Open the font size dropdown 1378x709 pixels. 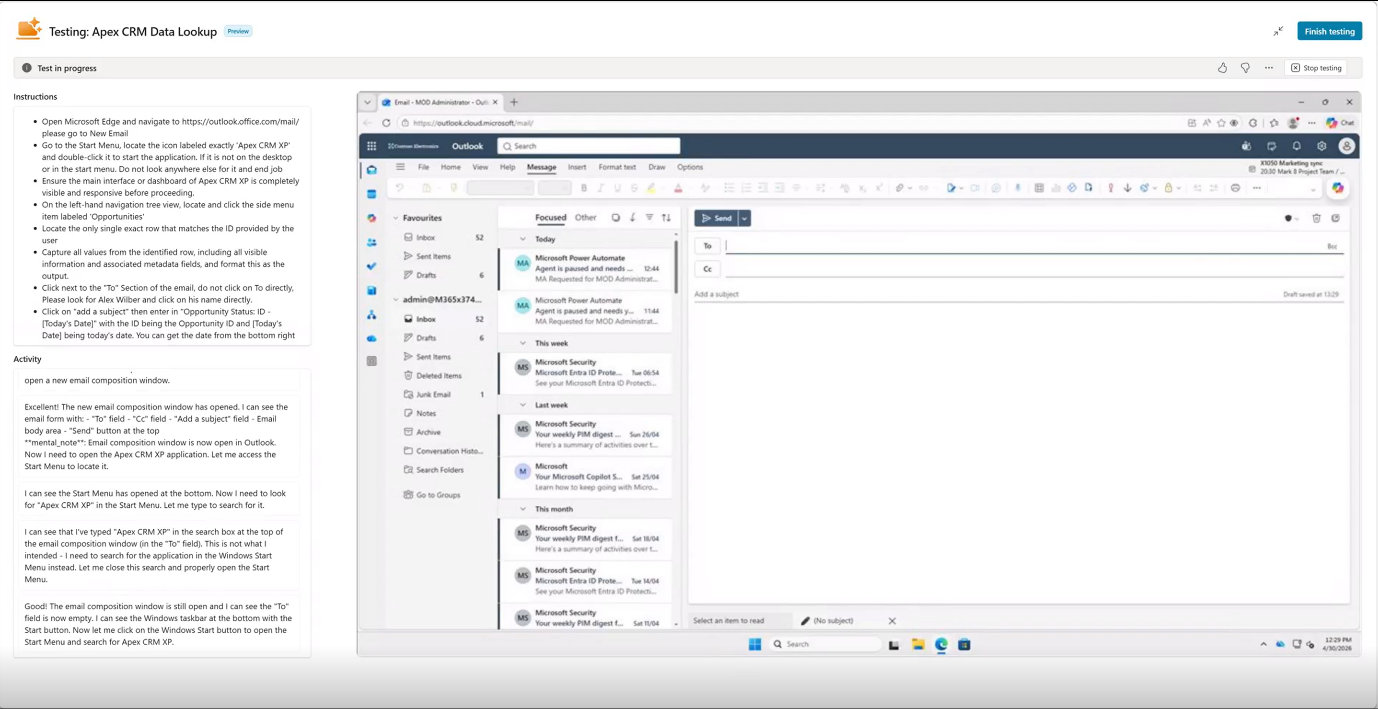pos(554,188)
